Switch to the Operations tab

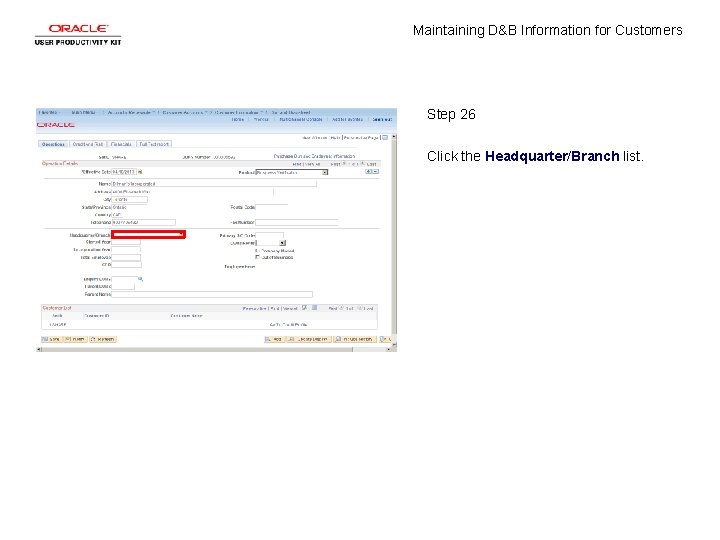(x=53, y=144)
